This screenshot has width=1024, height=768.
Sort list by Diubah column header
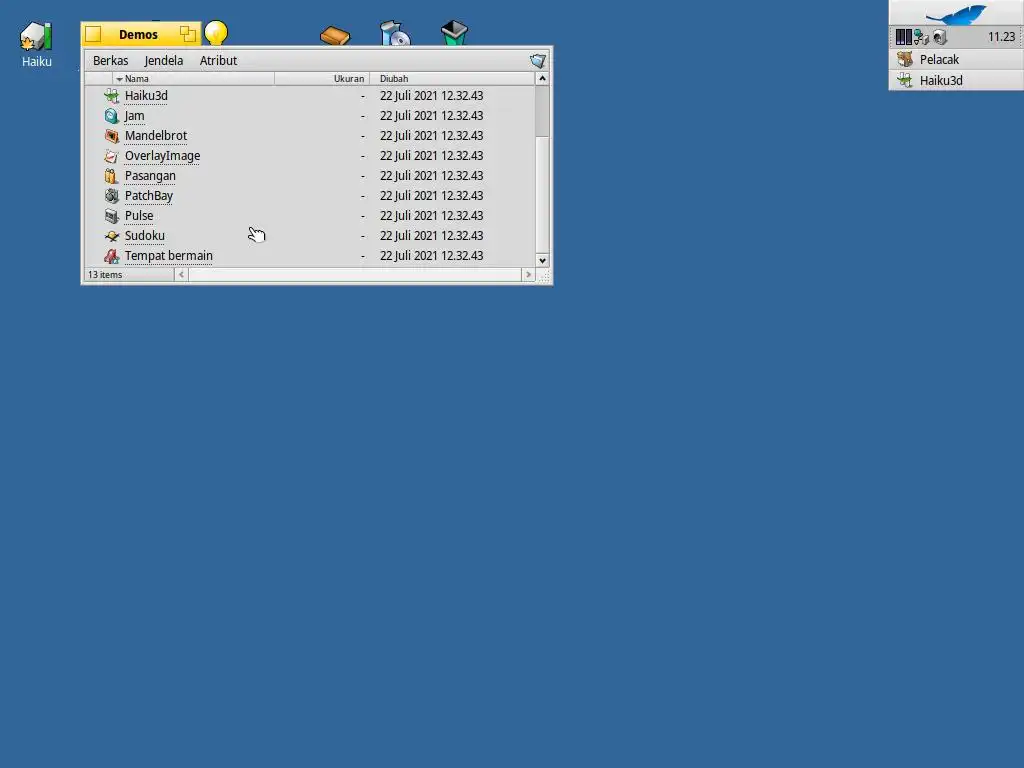tap(452, 78)
